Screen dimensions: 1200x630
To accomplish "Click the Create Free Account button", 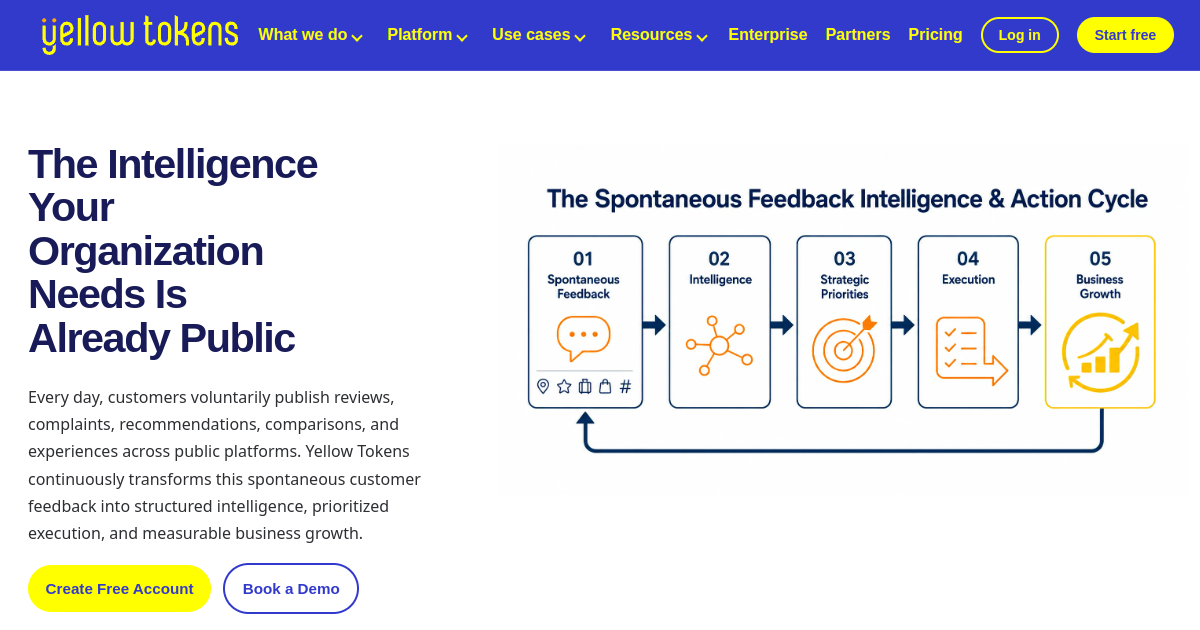I will click(x=120, y=588).
